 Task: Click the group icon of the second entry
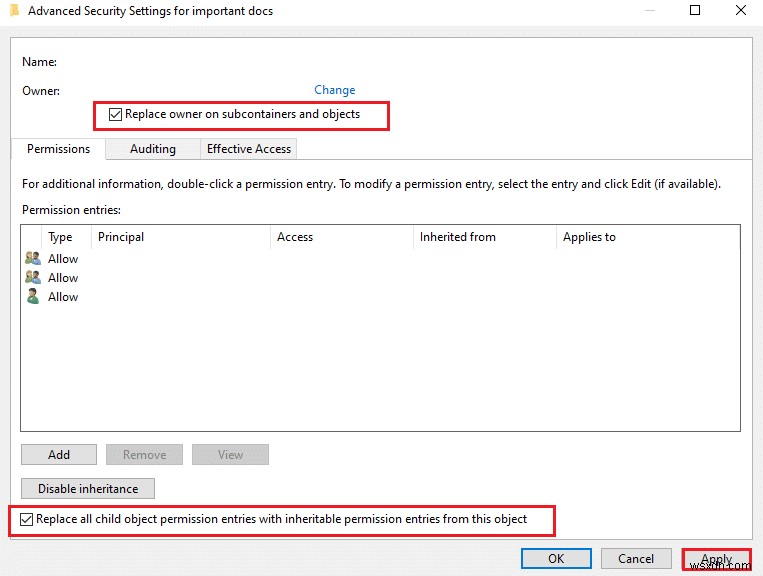33,277
